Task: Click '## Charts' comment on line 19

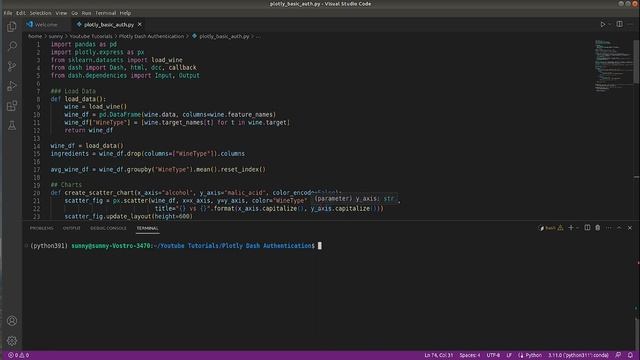Action: tap(66, 185)
